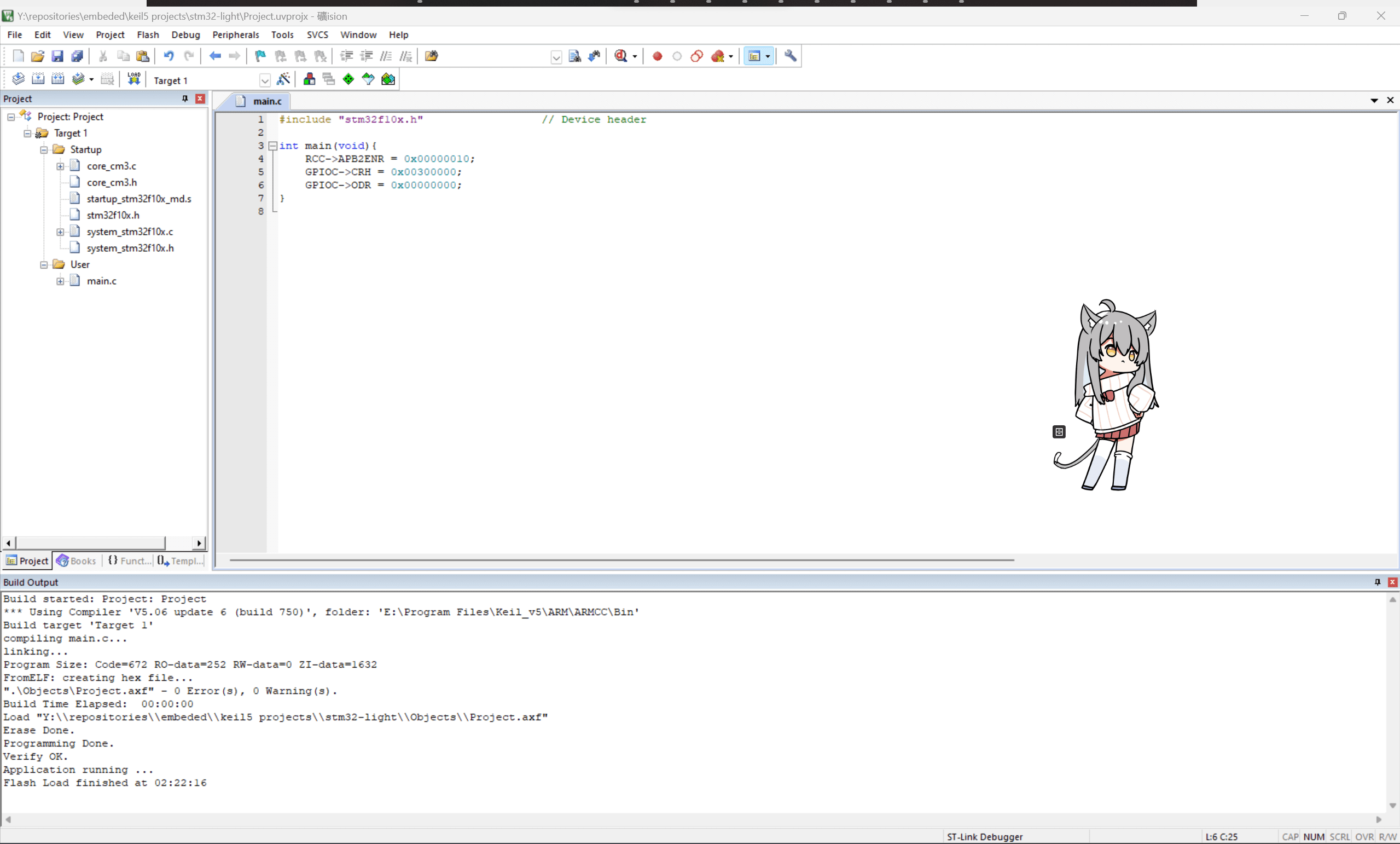Click the Save All icon
Screen dimensions: 1400x844
point(77,56)
